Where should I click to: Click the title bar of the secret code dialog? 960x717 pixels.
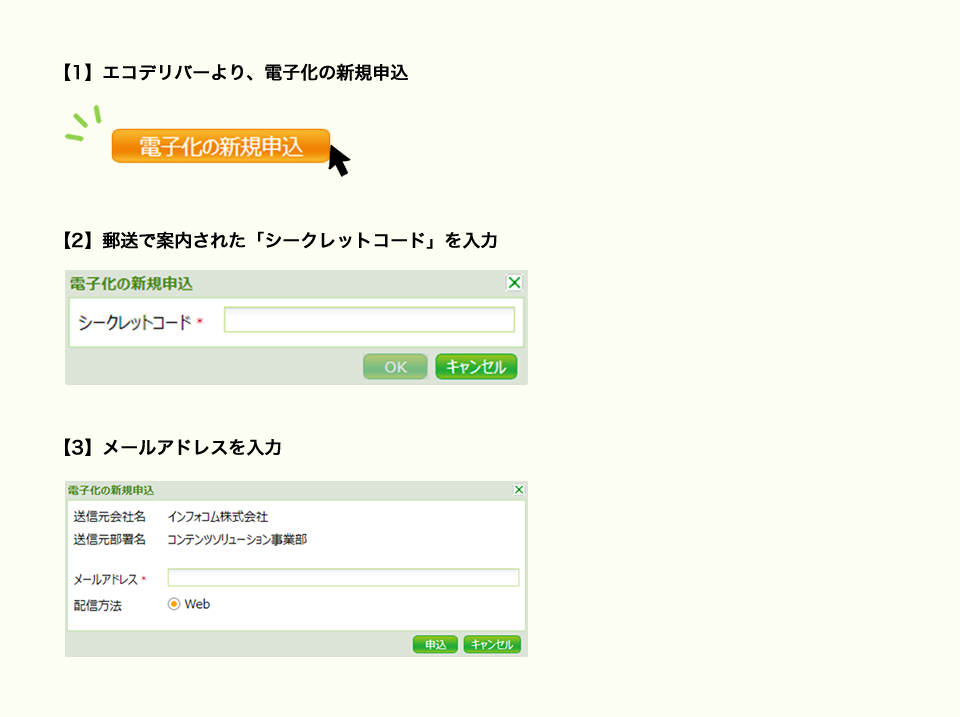300,284
